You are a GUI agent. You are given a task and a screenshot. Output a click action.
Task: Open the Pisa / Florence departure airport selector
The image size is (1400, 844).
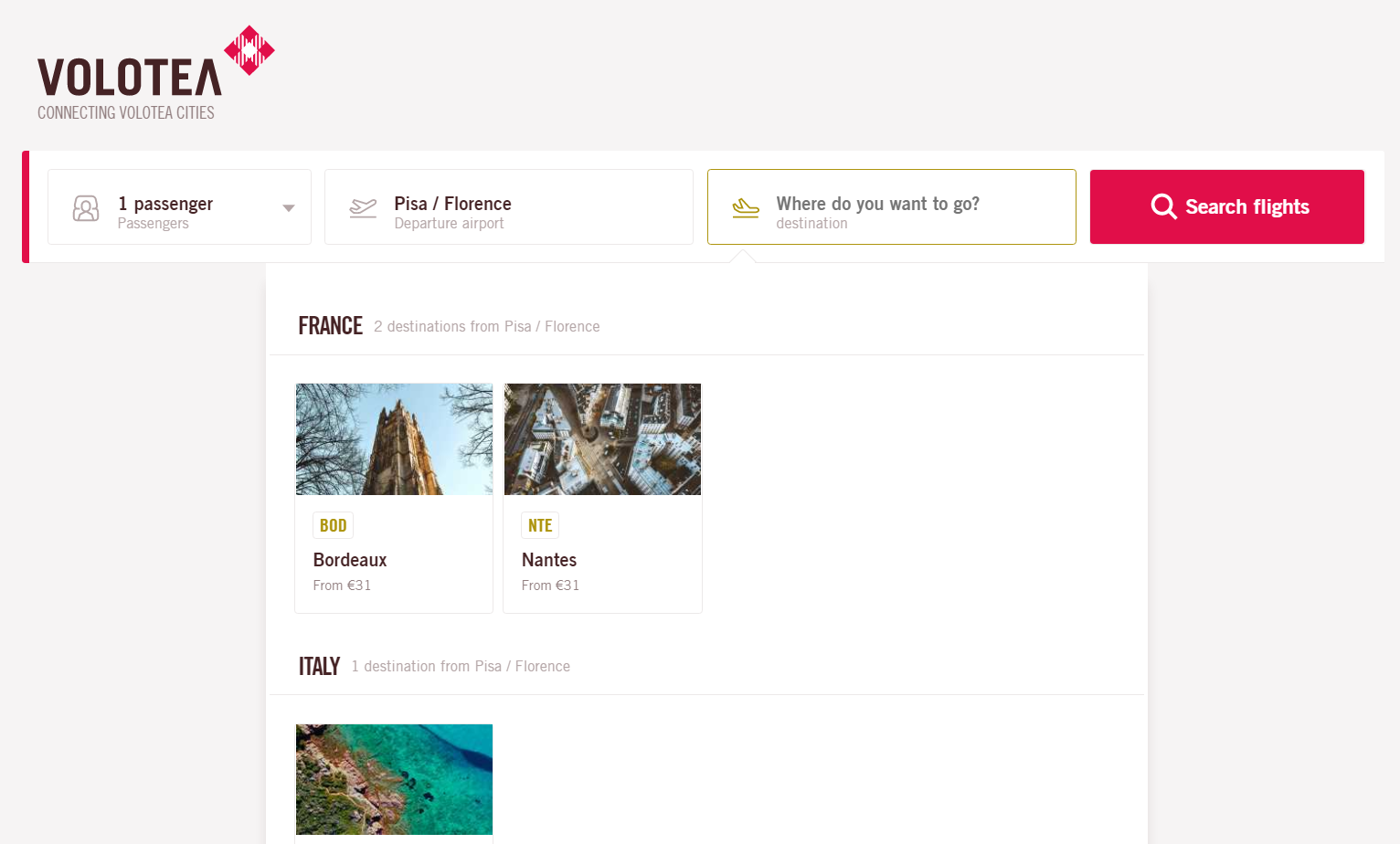pyautogui.click(x=509, y=207)
